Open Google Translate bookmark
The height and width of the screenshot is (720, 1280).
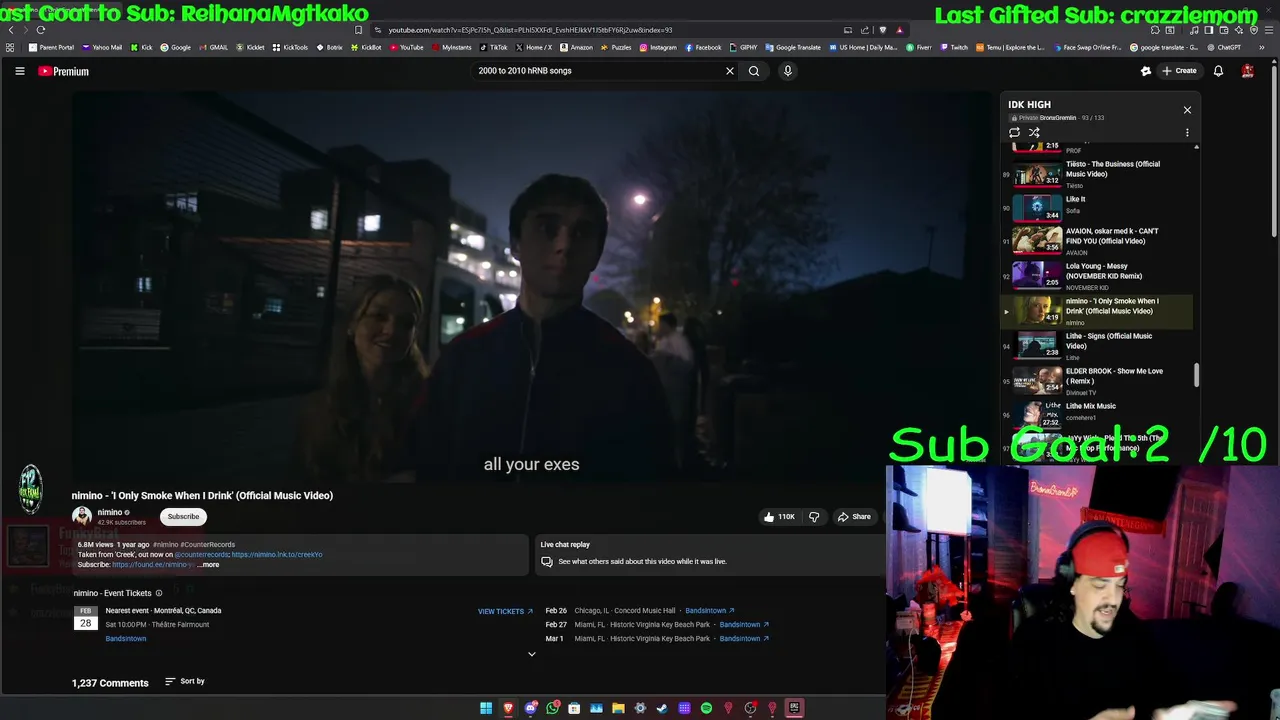(794, 47)
